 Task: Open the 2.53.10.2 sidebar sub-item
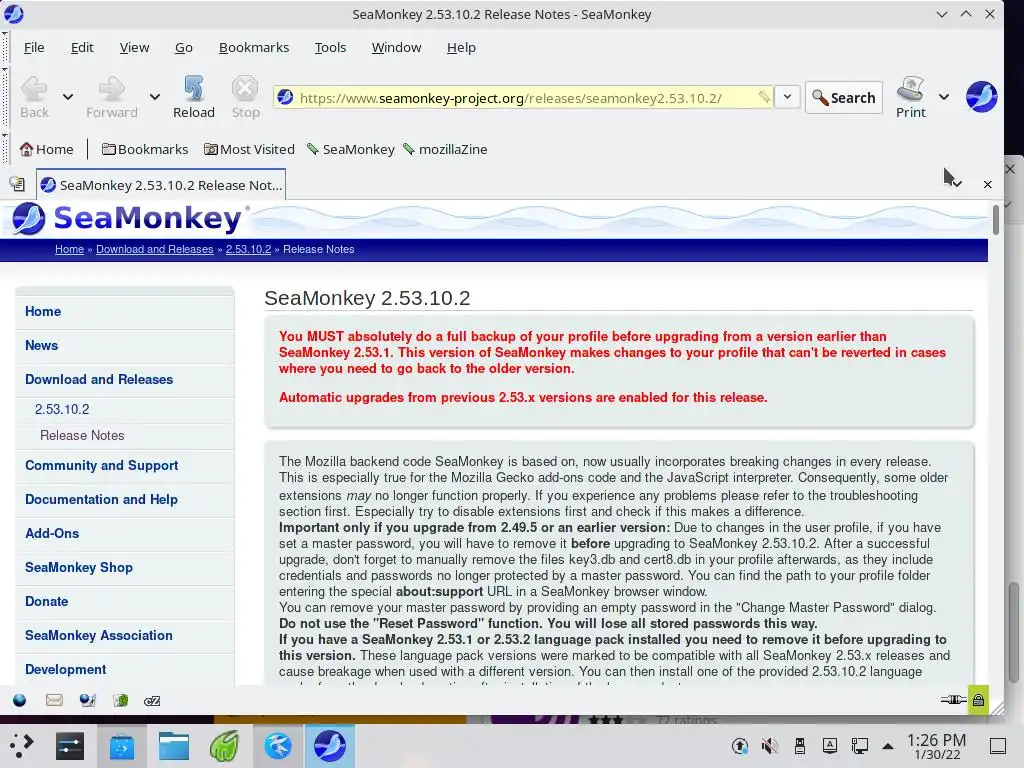tap(62, 409)
